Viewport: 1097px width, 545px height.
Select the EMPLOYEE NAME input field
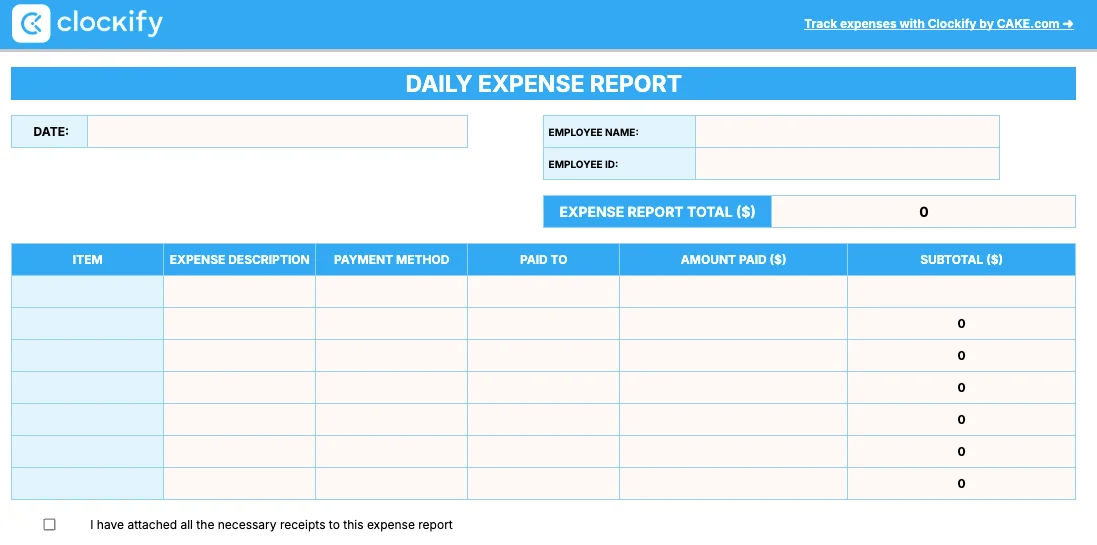point(847,132)
